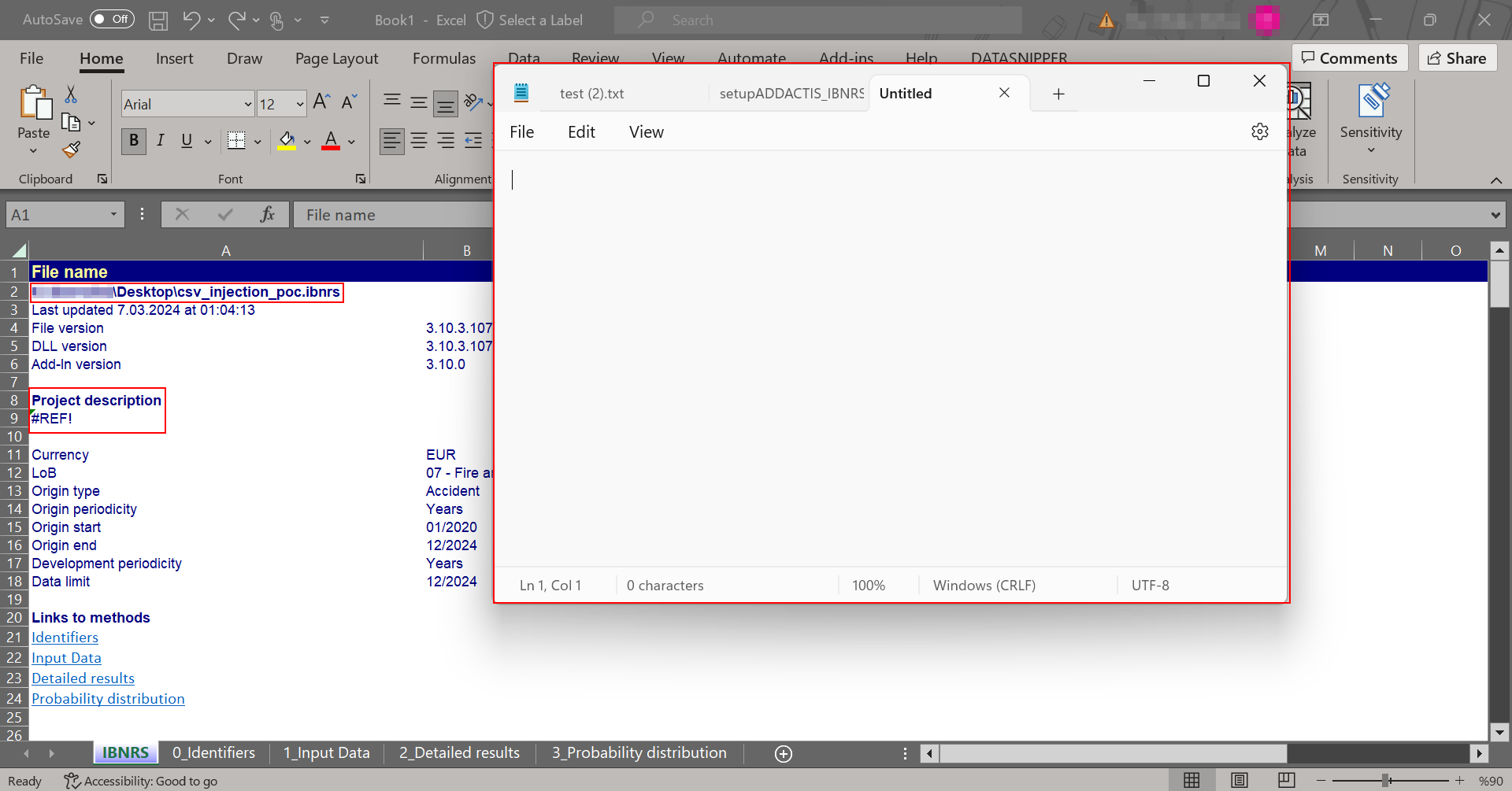Screen dimensions: 1512x791
Task: Switch to the Insert ribbon tab
Action: 174,58
